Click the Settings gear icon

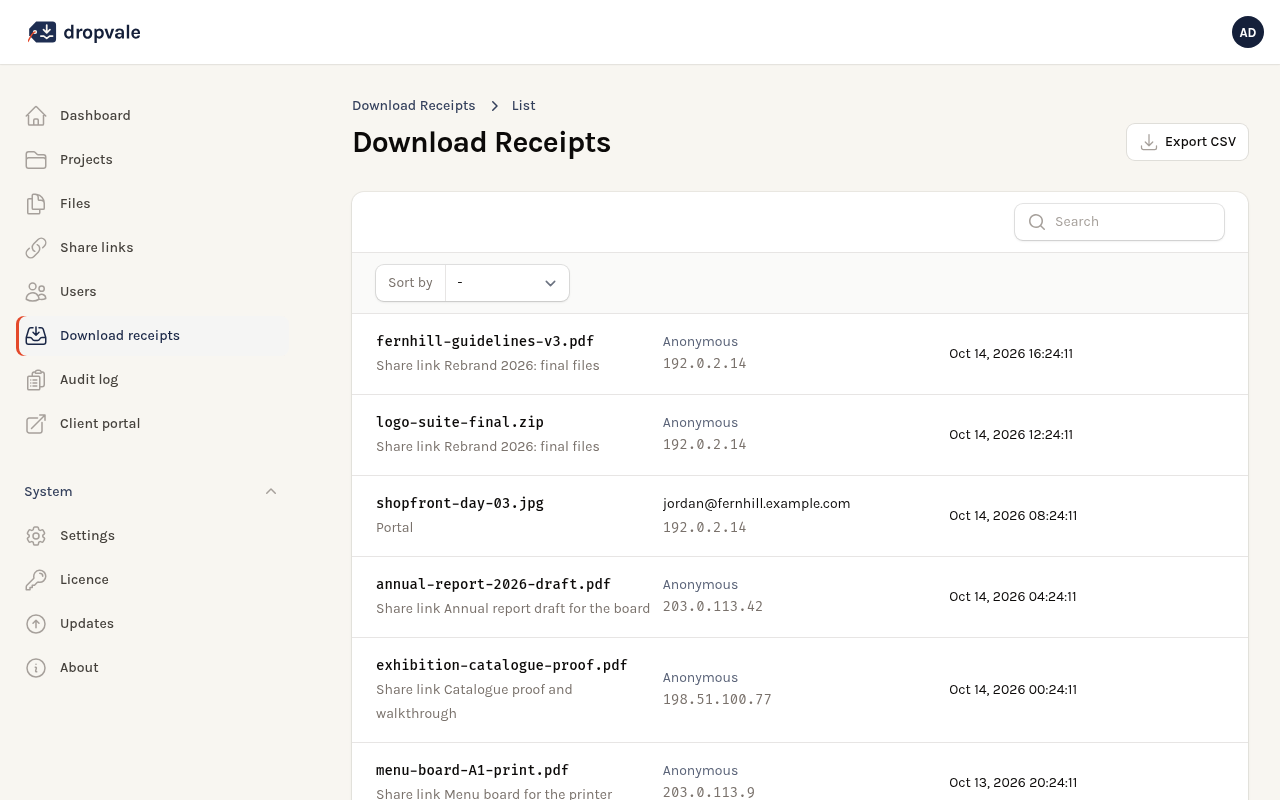click(x=36, y=536)
